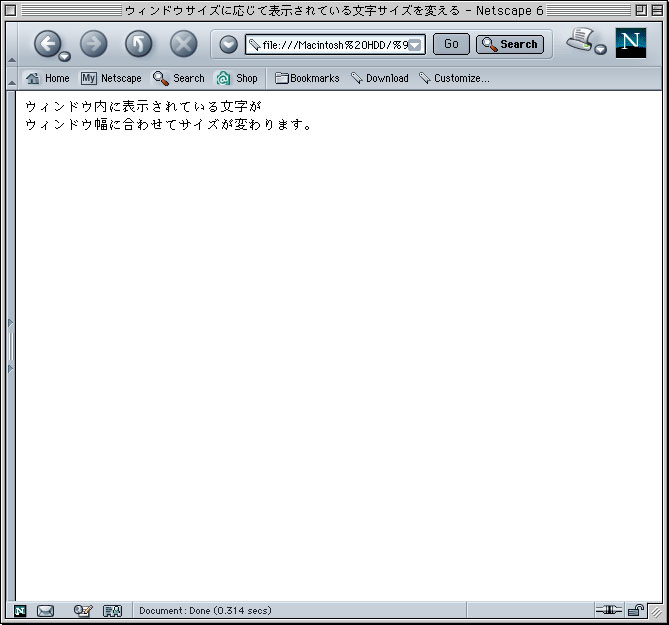The width and height of the screenshot is (669, 625).
Task: Open Navigator from status bar N icon
Action: point(20,611)
